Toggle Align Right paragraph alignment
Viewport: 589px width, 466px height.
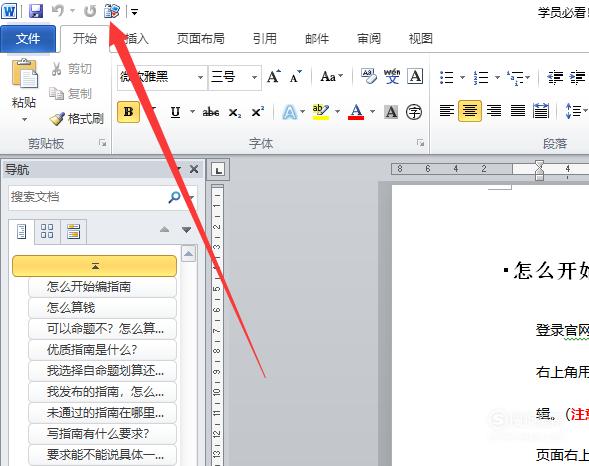pos(494,111)
